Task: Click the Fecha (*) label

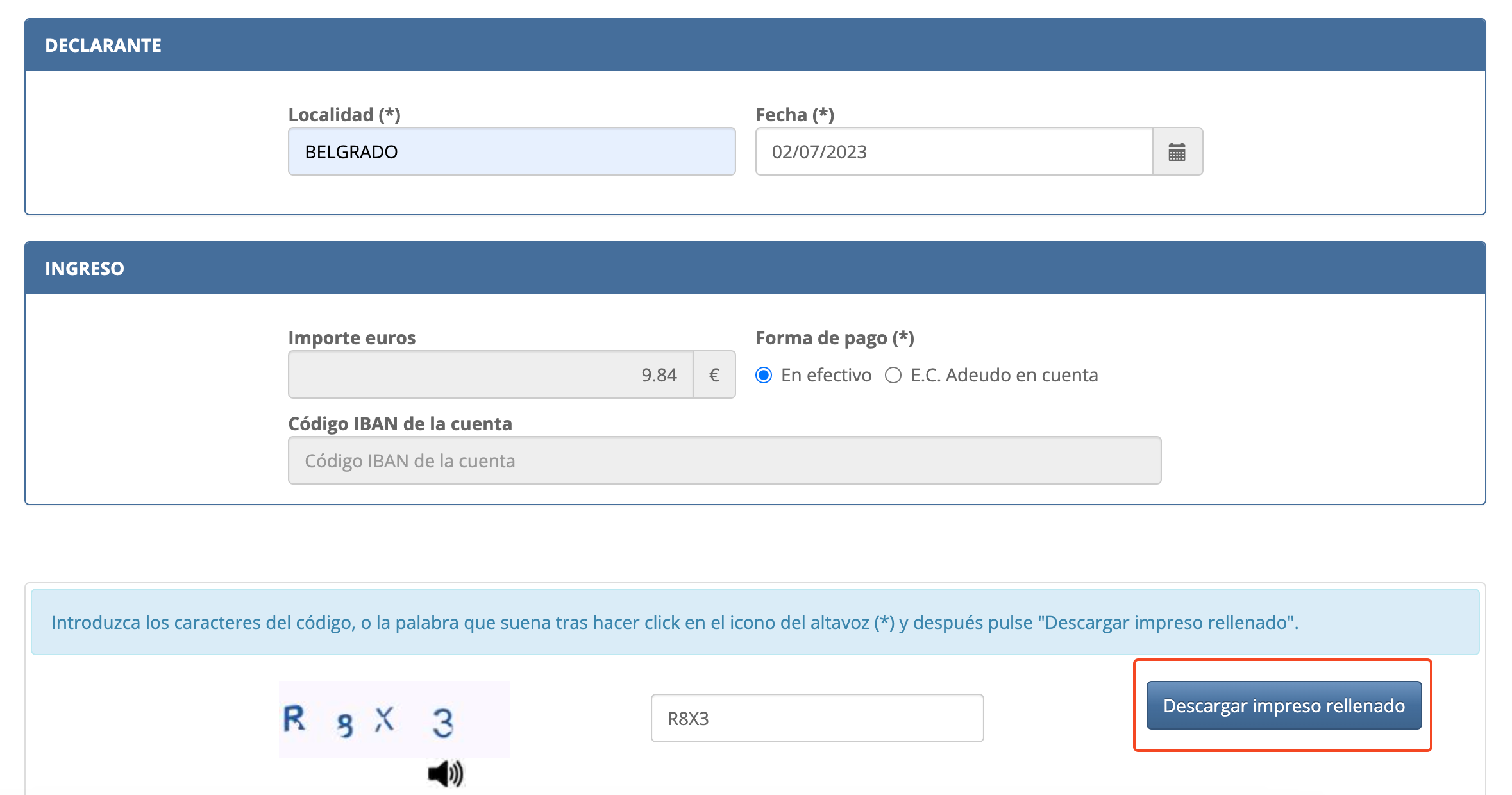Action: pos(794,115)
